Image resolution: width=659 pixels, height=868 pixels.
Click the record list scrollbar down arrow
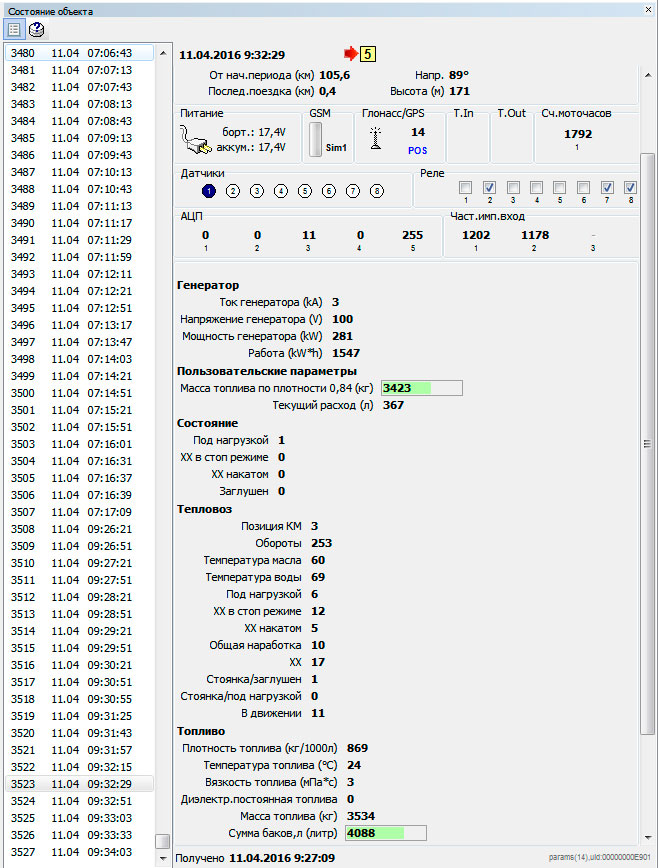(163, 859)
